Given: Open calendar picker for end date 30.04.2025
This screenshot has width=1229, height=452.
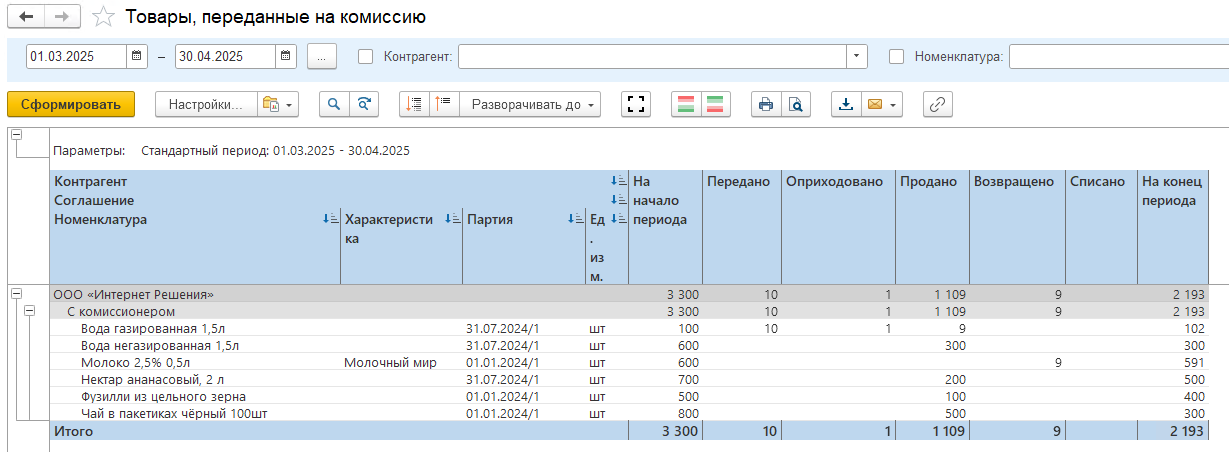Looking at the screenshot, I should click(286, 57).
